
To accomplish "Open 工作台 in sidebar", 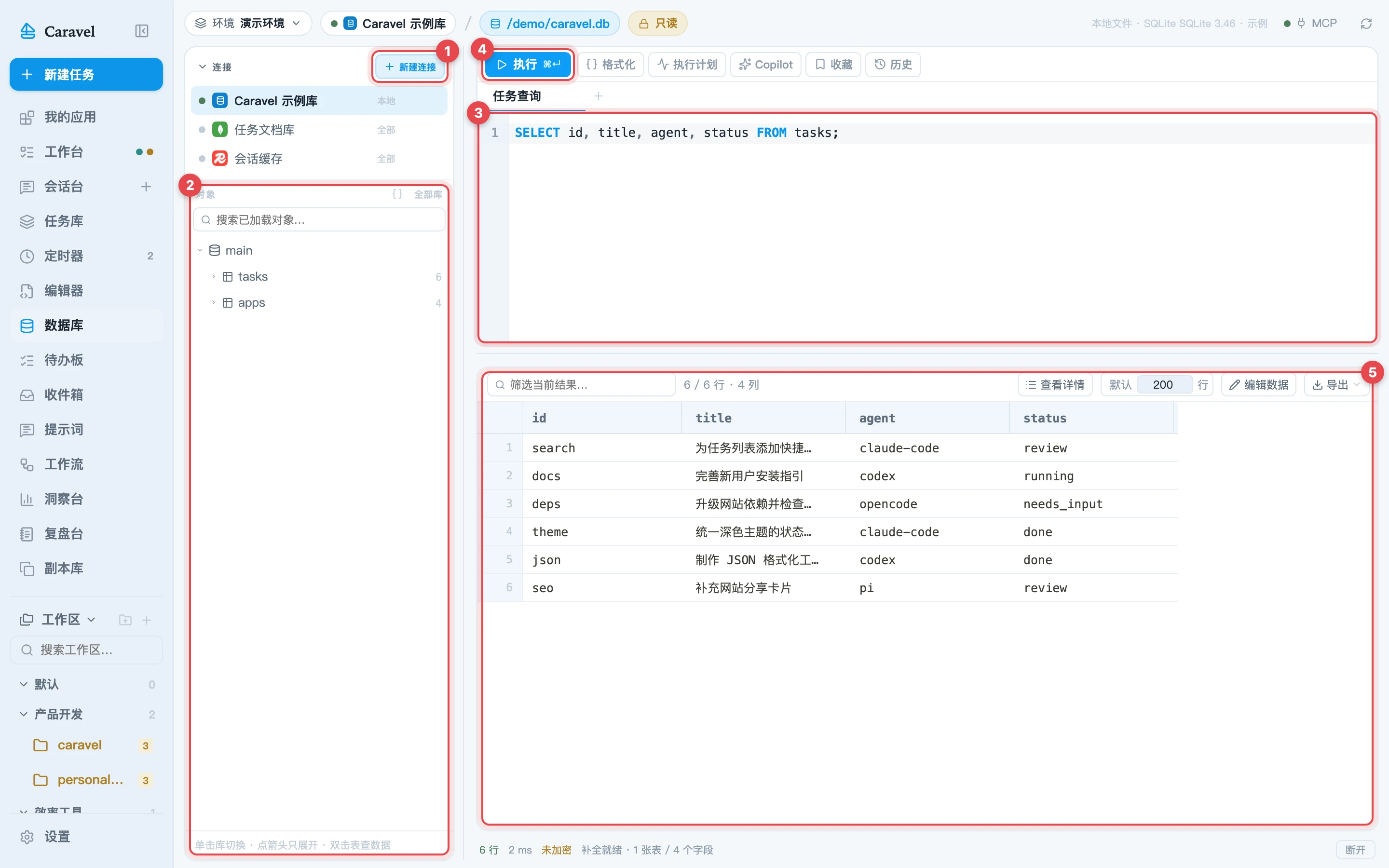I will [86, 152].
